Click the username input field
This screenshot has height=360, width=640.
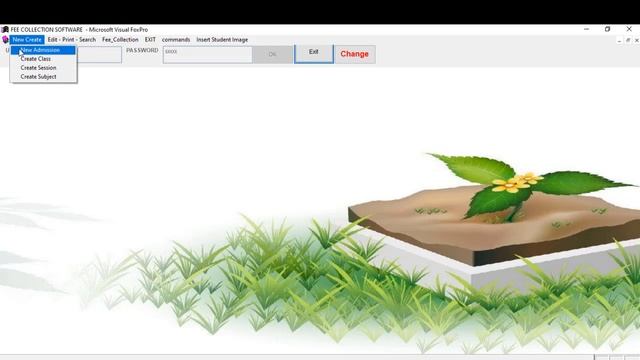99,54
